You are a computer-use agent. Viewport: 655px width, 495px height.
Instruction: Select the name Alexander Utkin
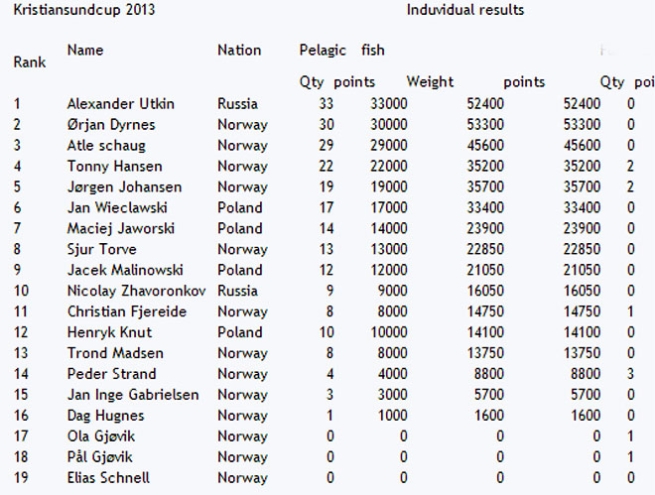pos(121,104)
